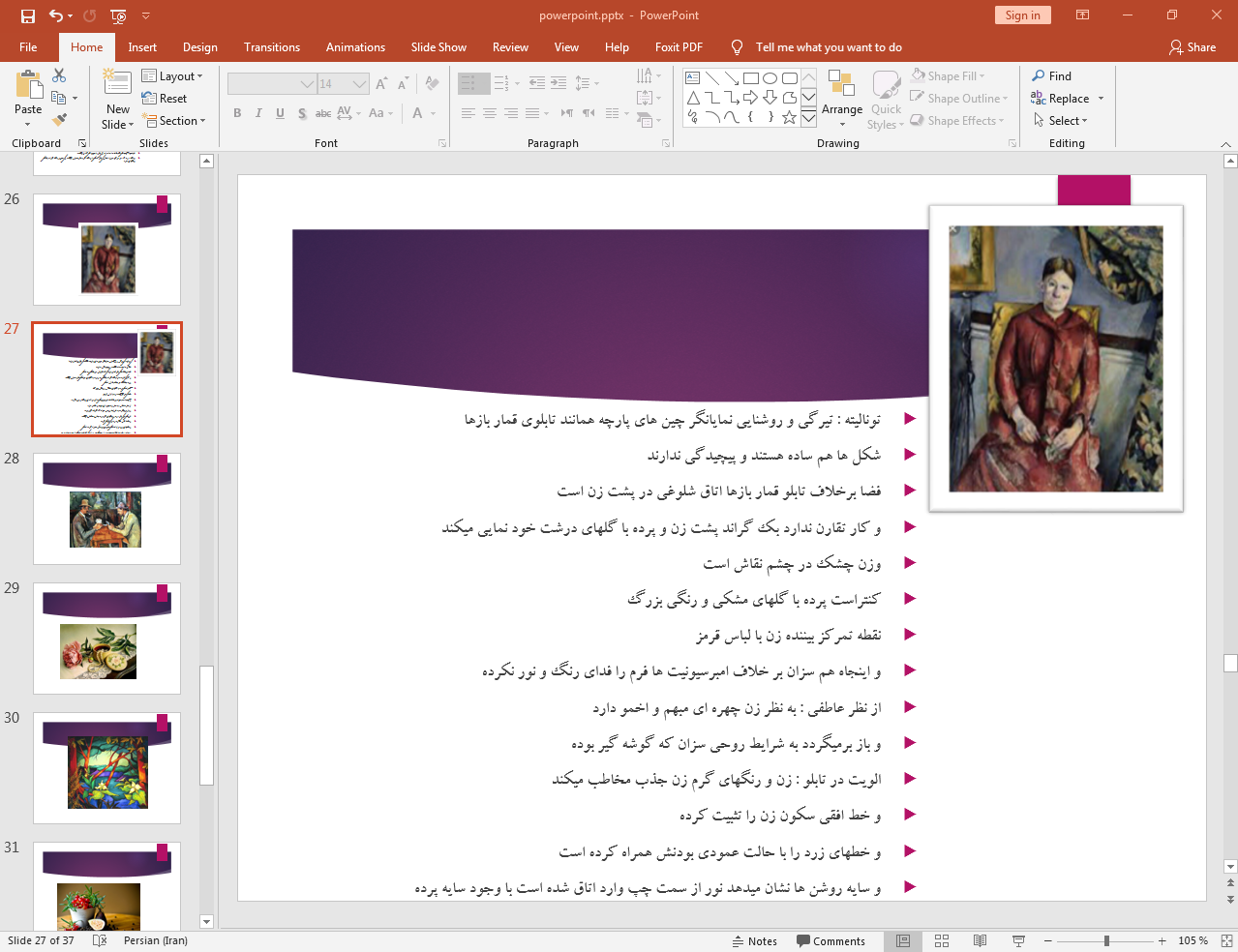Undo the last action
The height and width of the screenshot is (952, 1238).
coord(56,15)
